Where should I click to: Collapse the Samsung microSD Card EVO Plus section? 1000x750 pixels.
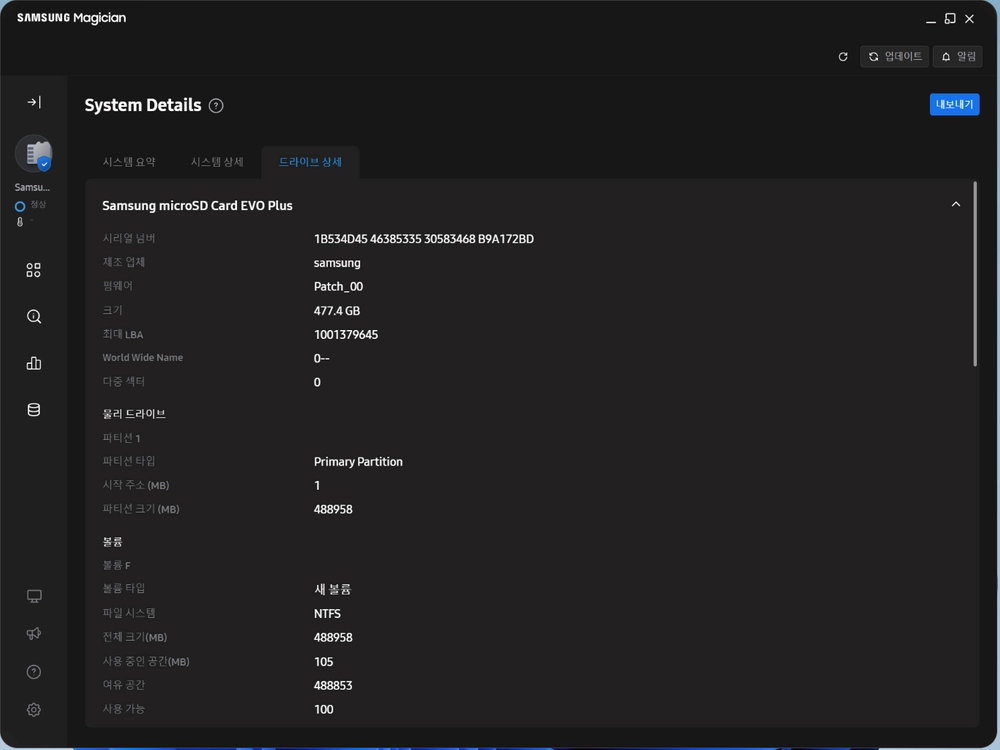[955, 205]
